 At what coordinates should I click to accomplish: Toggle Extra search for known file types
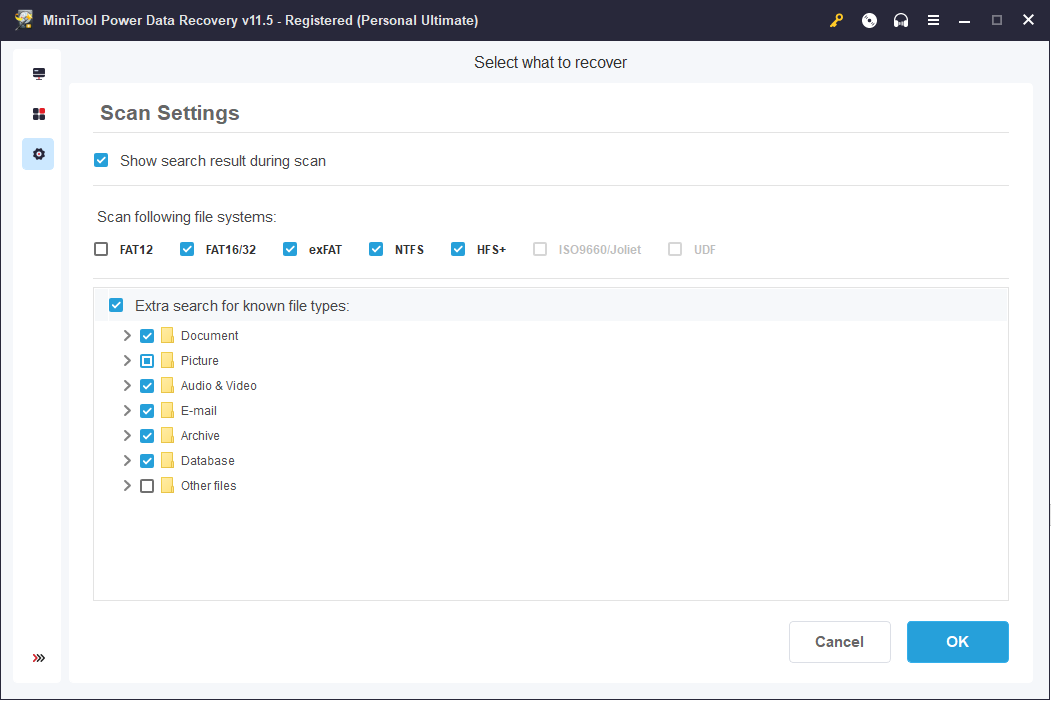point(116,306)
